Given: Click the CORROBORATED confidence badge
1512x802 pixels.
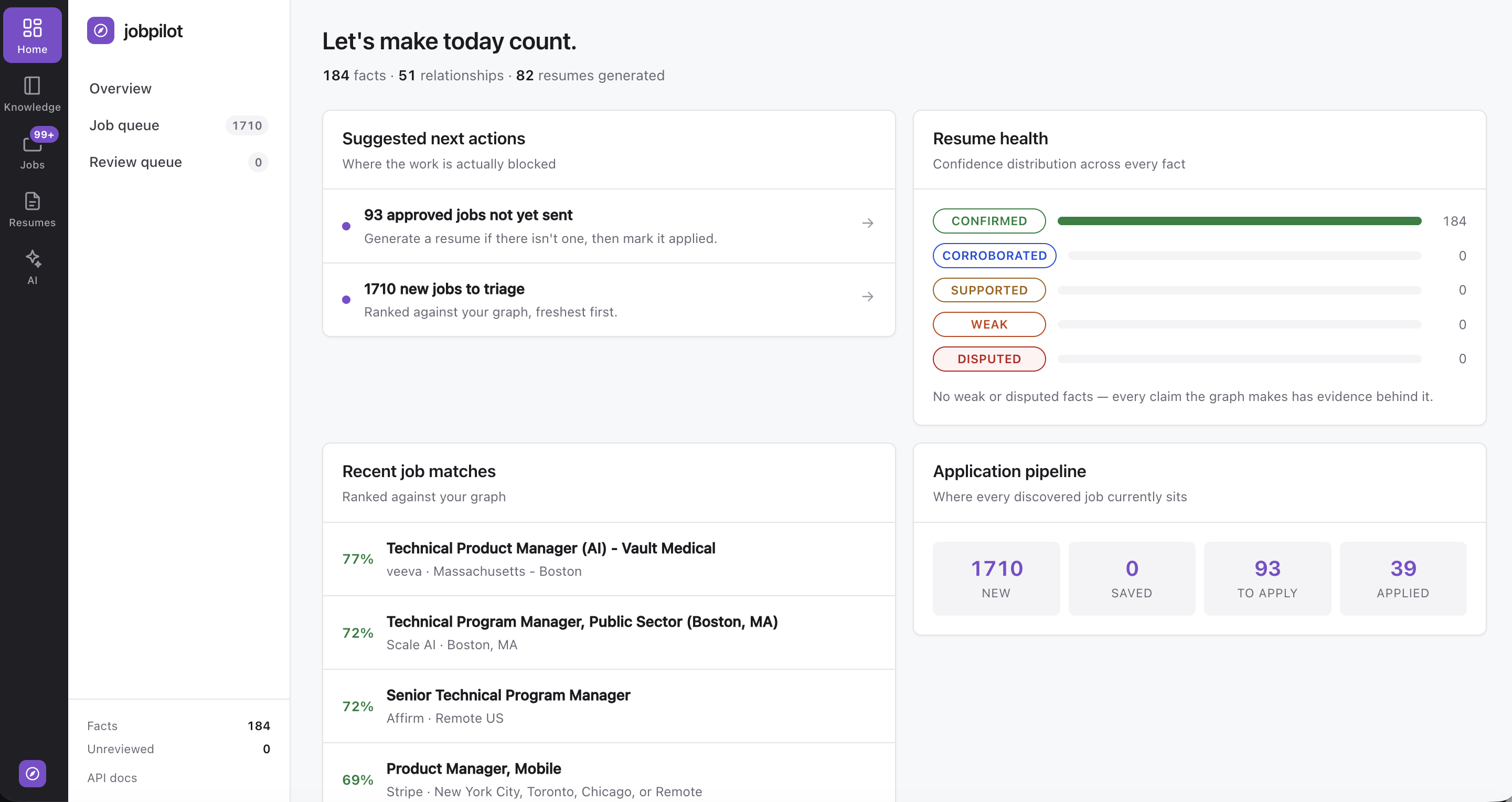Looking at the screenshot, I should point(994,256).
